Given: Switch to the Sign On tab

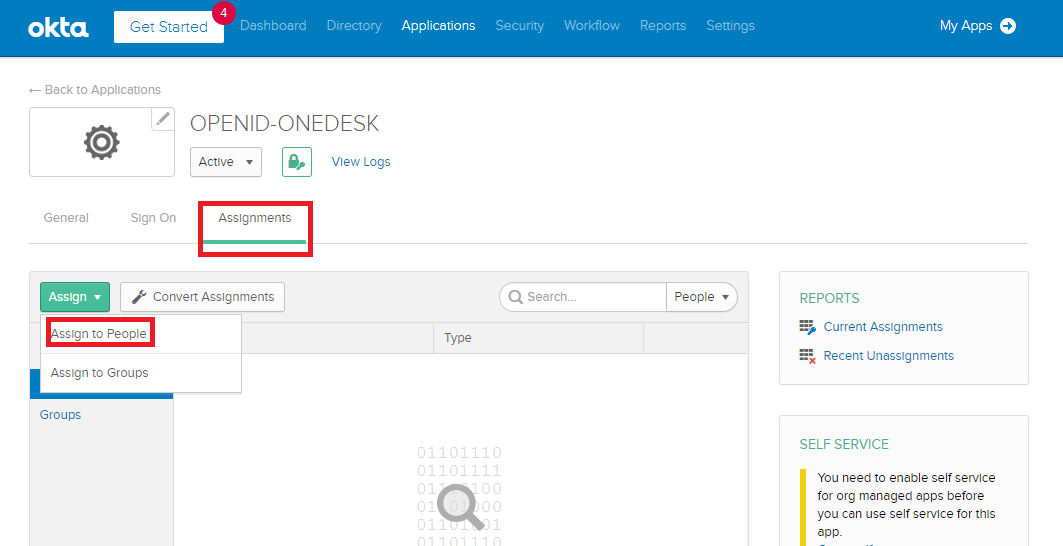Looking at the screenshot, I should click(x=153, y=218).
